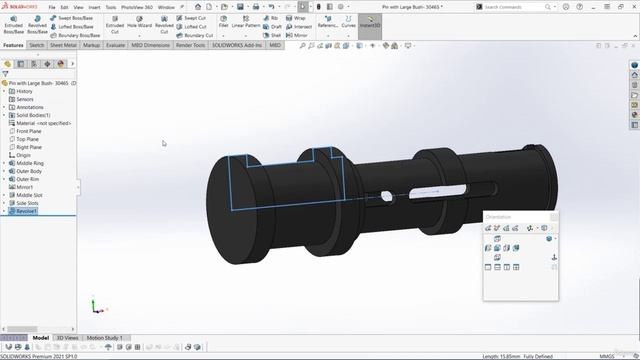Viewport: 640px width, 360px height.
Task: Choose the Boundary Cut tool
Action: pos(195,36)
